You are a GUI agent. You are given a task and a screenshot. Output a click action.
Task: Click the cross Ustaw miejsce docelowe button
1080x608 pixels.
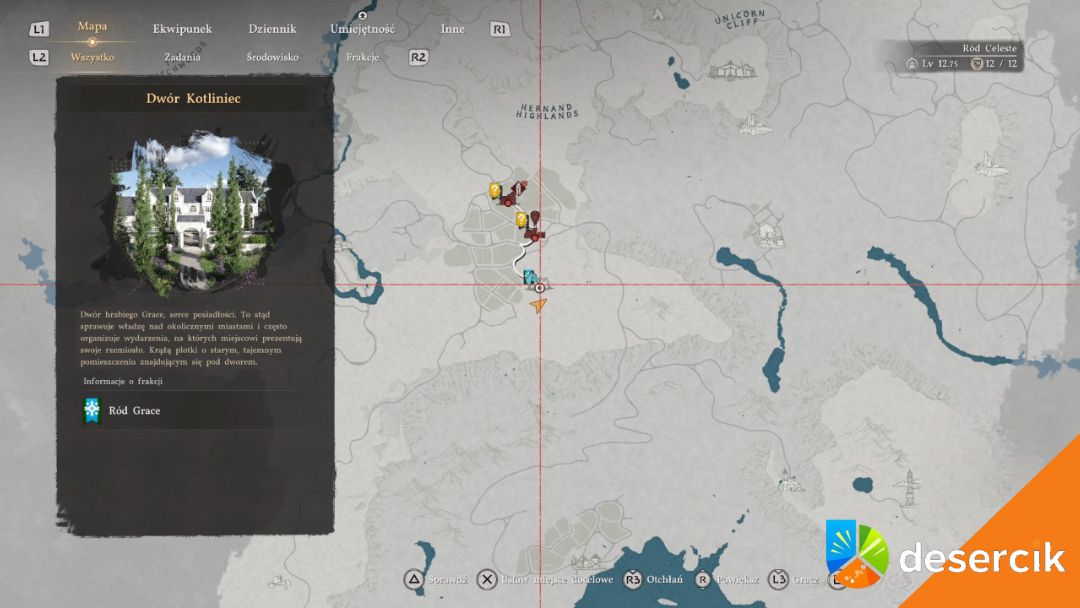tap(487, 579)
